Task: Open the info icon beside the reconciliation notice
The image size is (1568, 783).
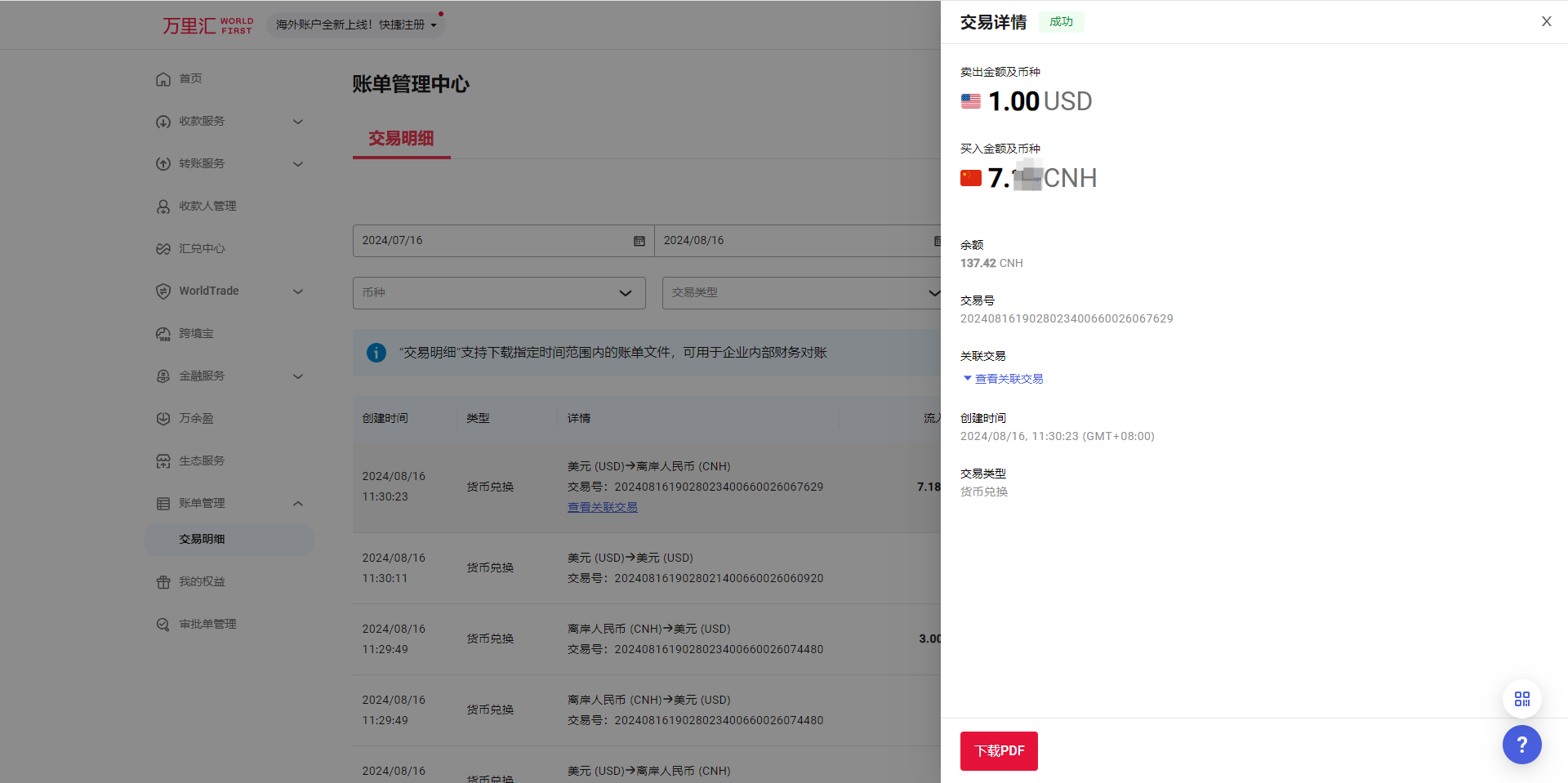Action: click(x=376, y=353)
